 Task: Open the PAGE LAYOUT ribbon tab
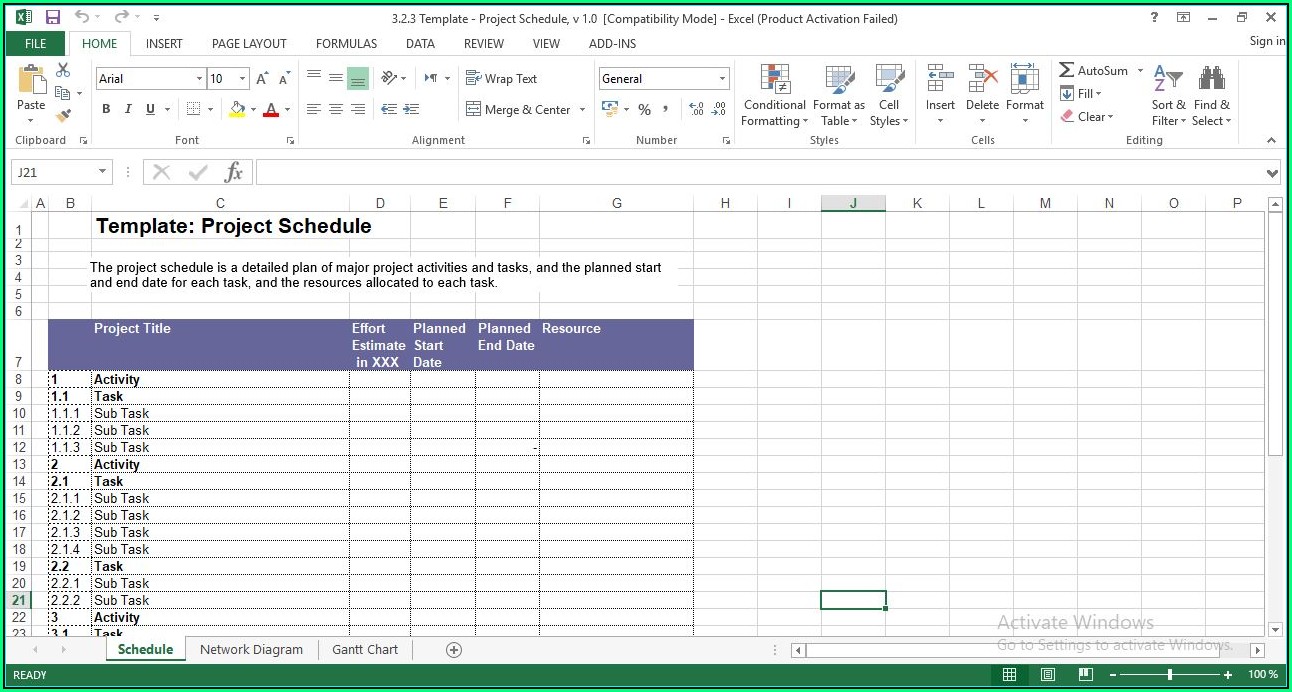(x=249, y=44)
